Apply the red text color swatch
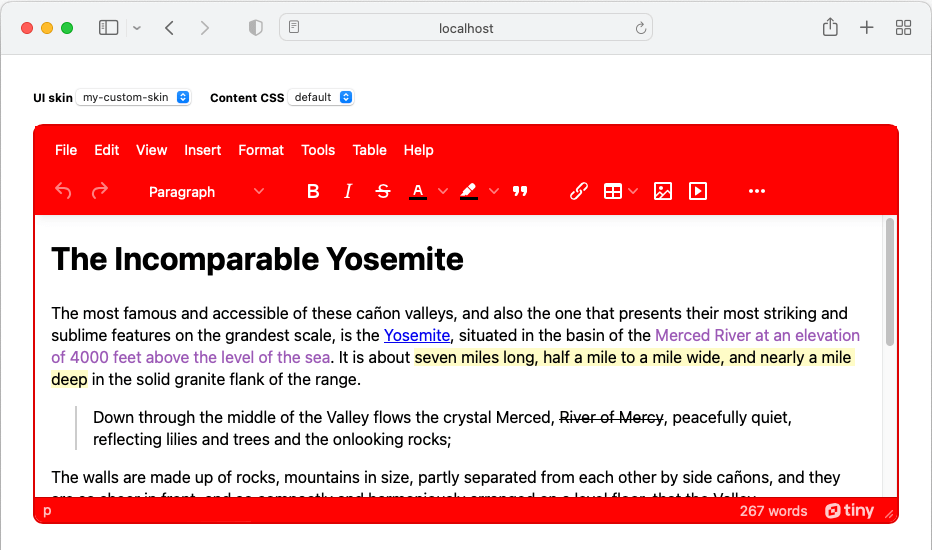This screenshot has width=932, height=550. click(x=418, y=191)
